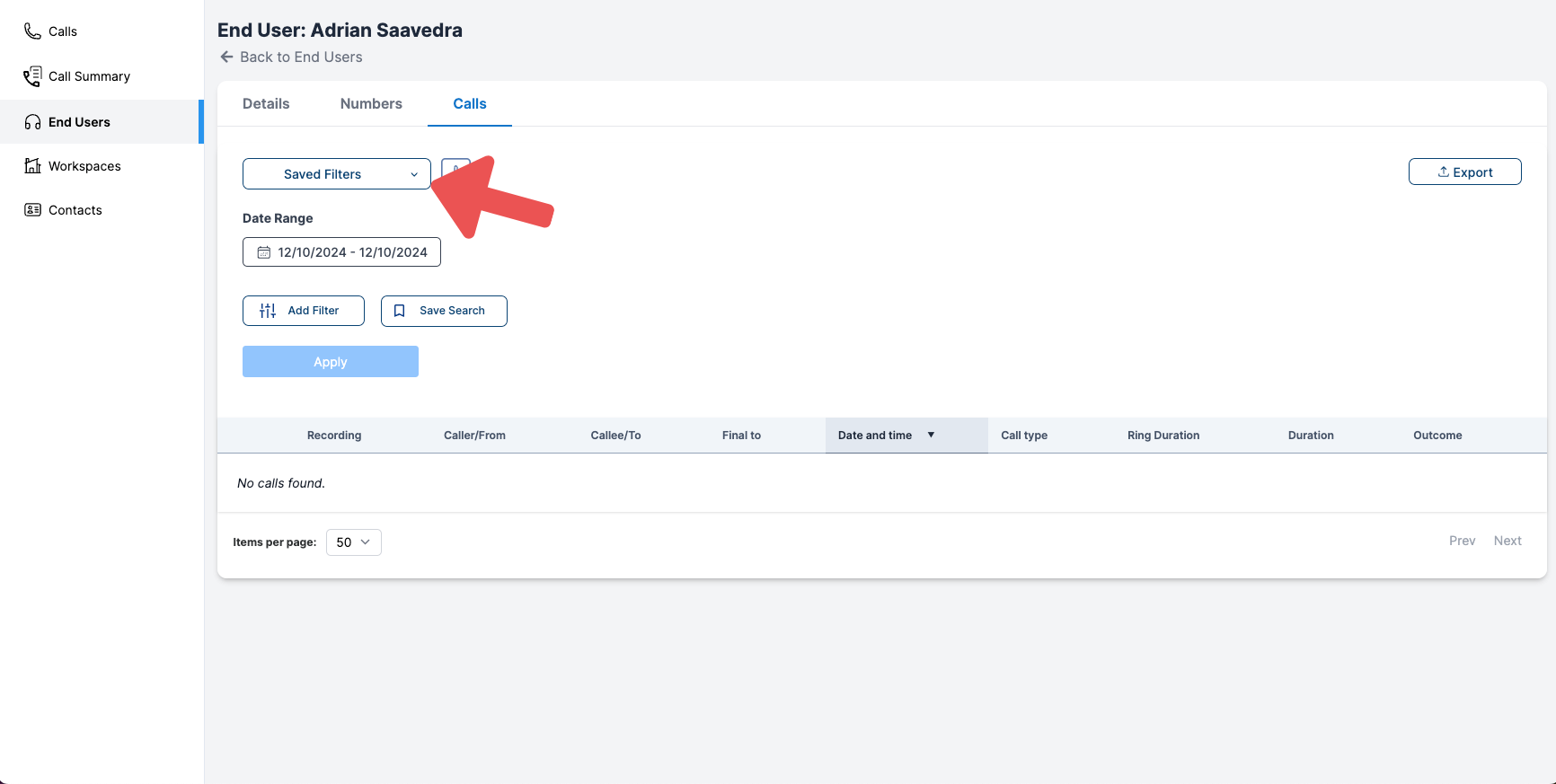1556x784 pixels.
Task: Switch to the Details tab
Action: coord(266,103)
